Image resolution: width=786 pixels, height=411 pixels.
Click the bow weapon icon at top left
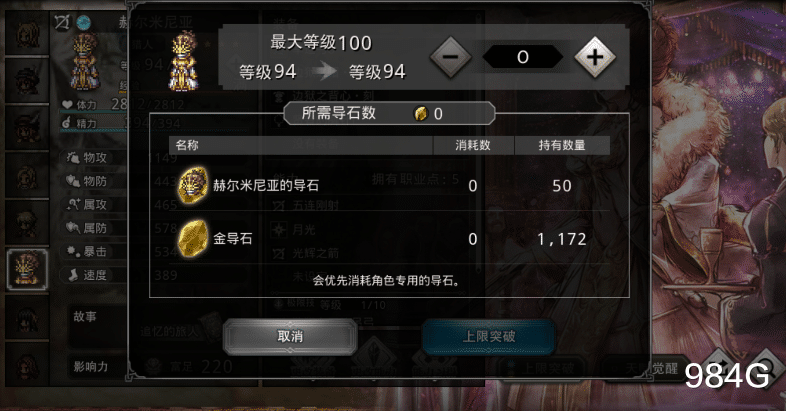tap(62, 23)
